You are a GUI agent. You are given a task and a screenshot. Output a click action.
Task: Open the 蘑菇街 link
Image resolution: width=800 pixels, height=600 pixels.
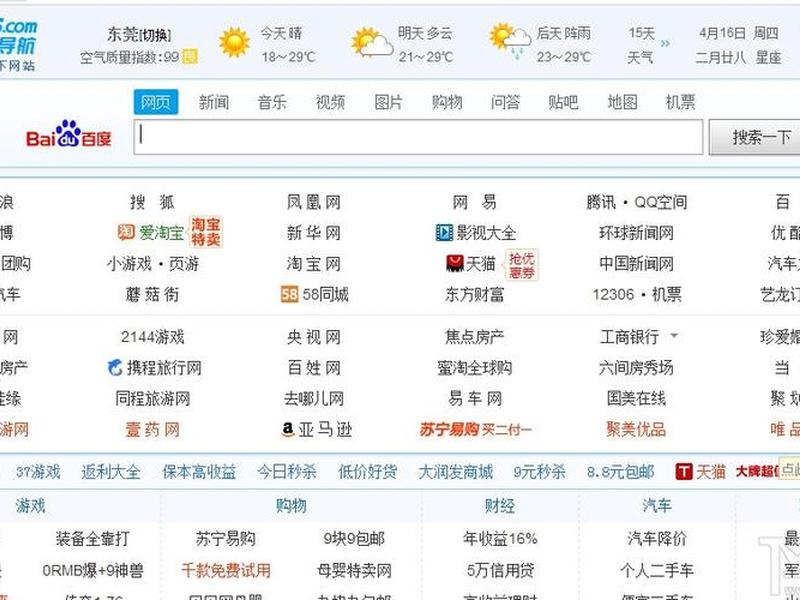pos(152,294)
